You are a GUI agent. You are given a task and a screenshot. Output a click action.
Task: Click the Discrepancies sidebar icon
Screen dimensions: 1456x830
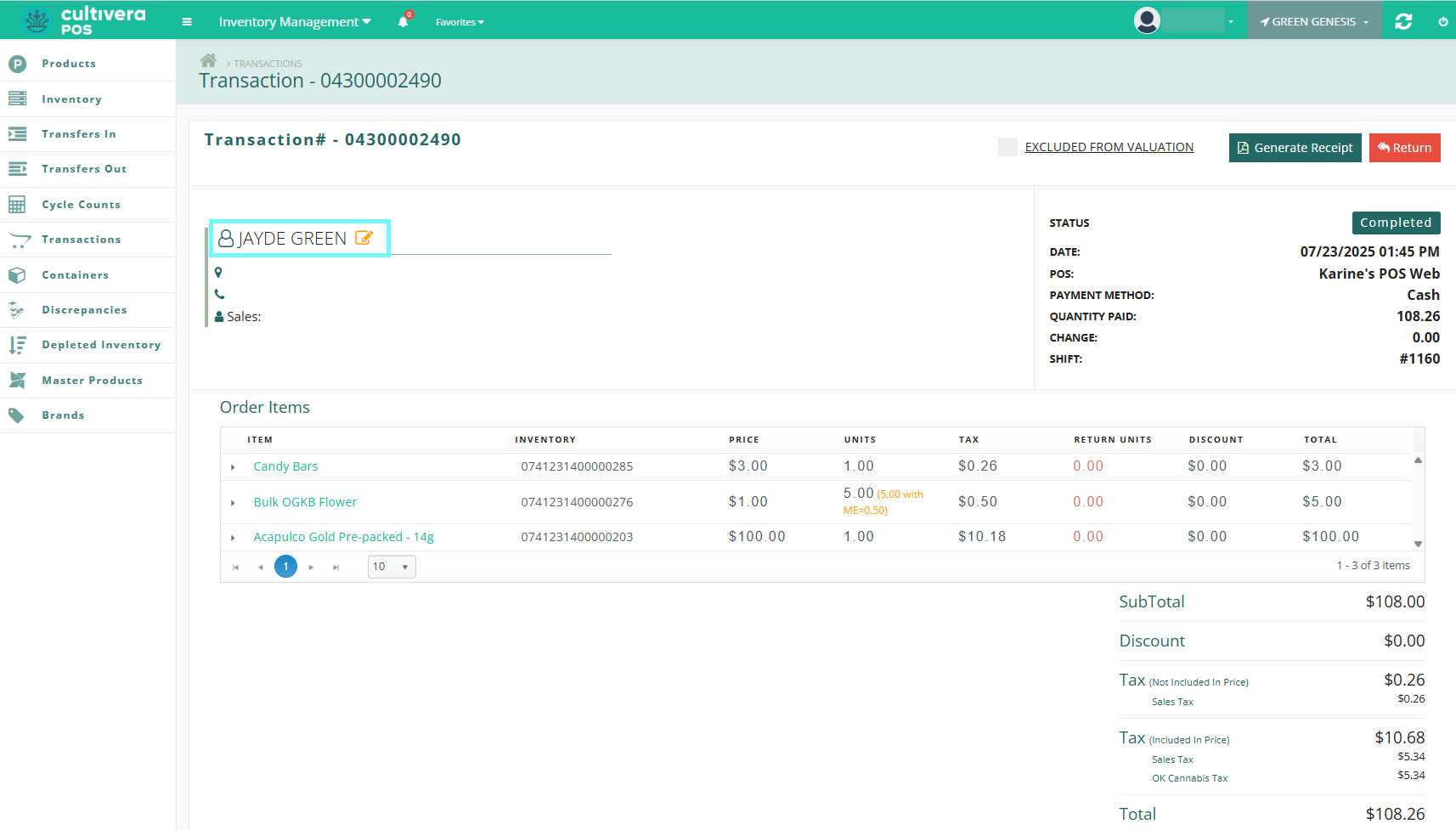(x=17, y=310)
